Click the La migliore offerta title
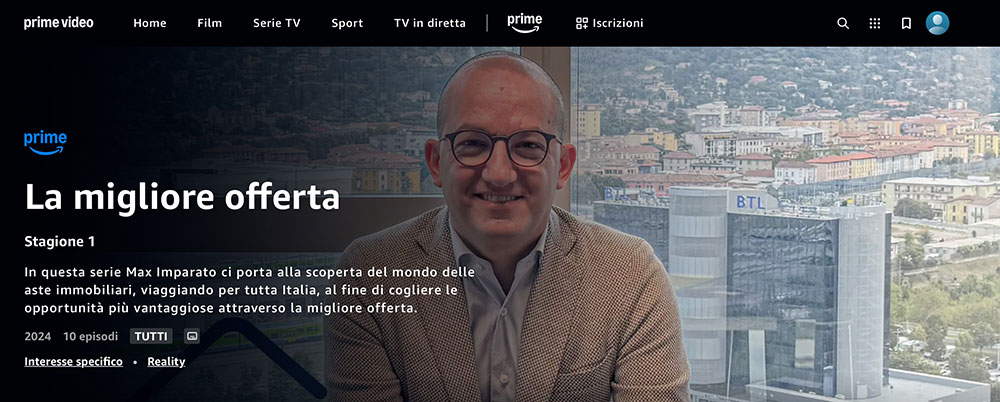 (x=182, y=197)
